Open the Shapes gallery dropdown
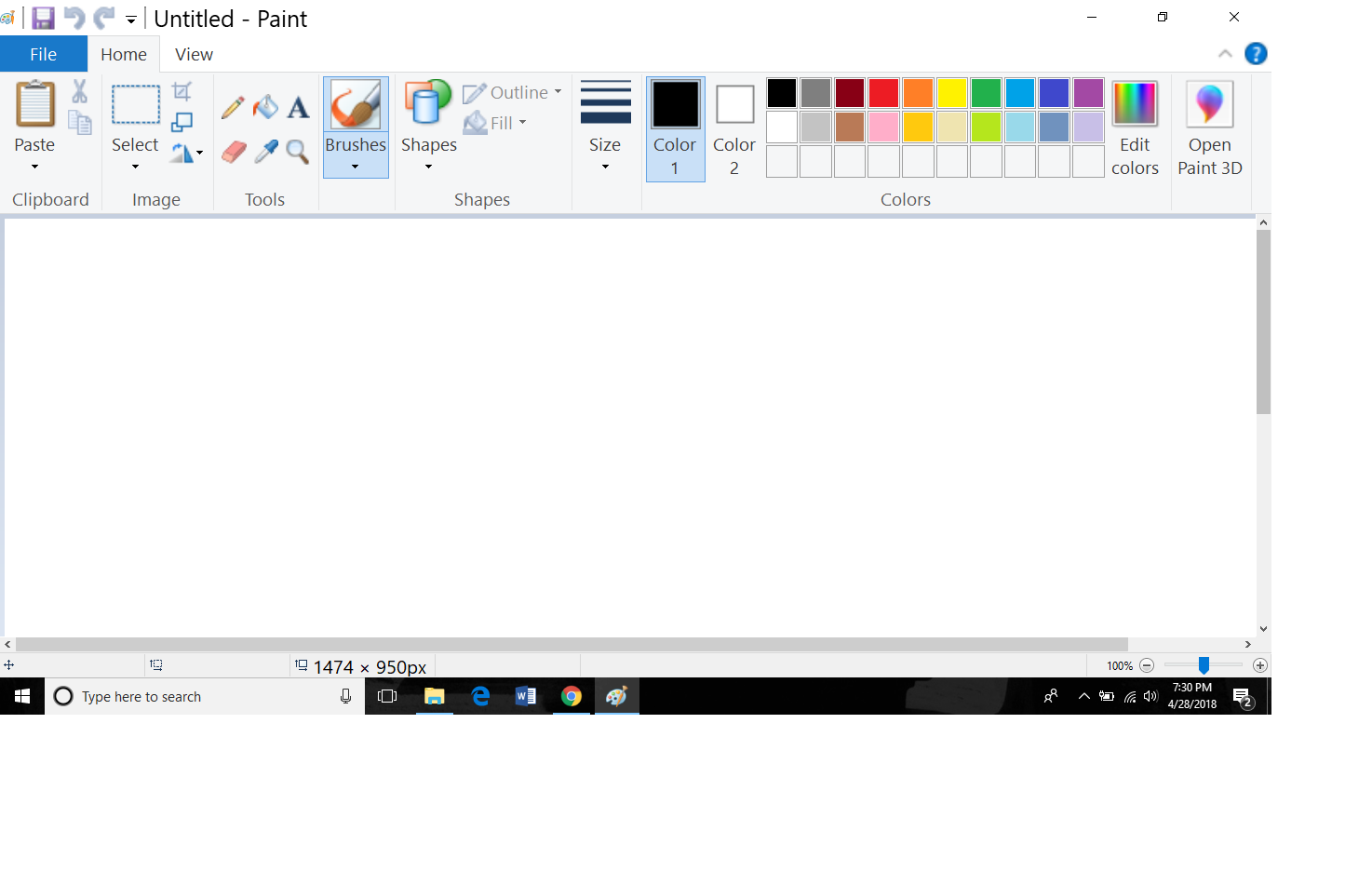This screenshot has width=1372, height=884. point(428,165)
